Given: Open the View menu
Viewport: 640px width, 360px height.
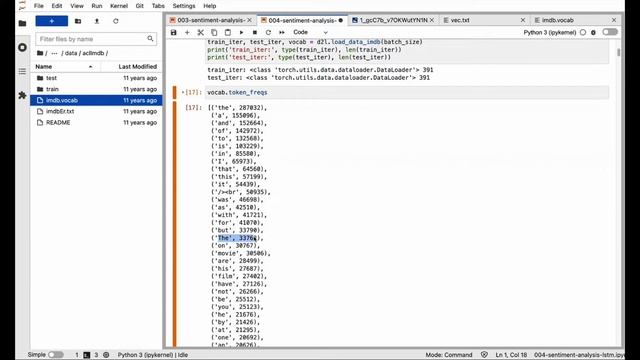Looking at the screenshot, I should click(77, 6).
